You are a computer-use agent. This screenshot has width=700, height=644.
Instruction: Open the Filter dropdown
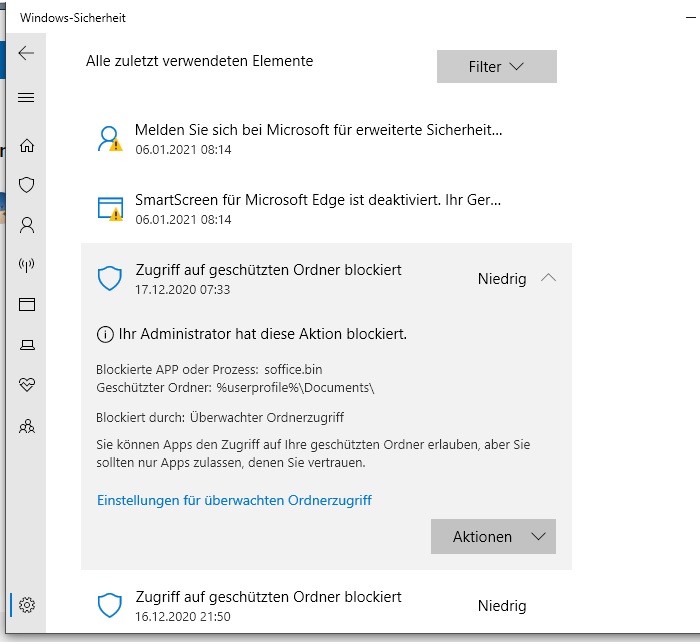tap(496, 66)
